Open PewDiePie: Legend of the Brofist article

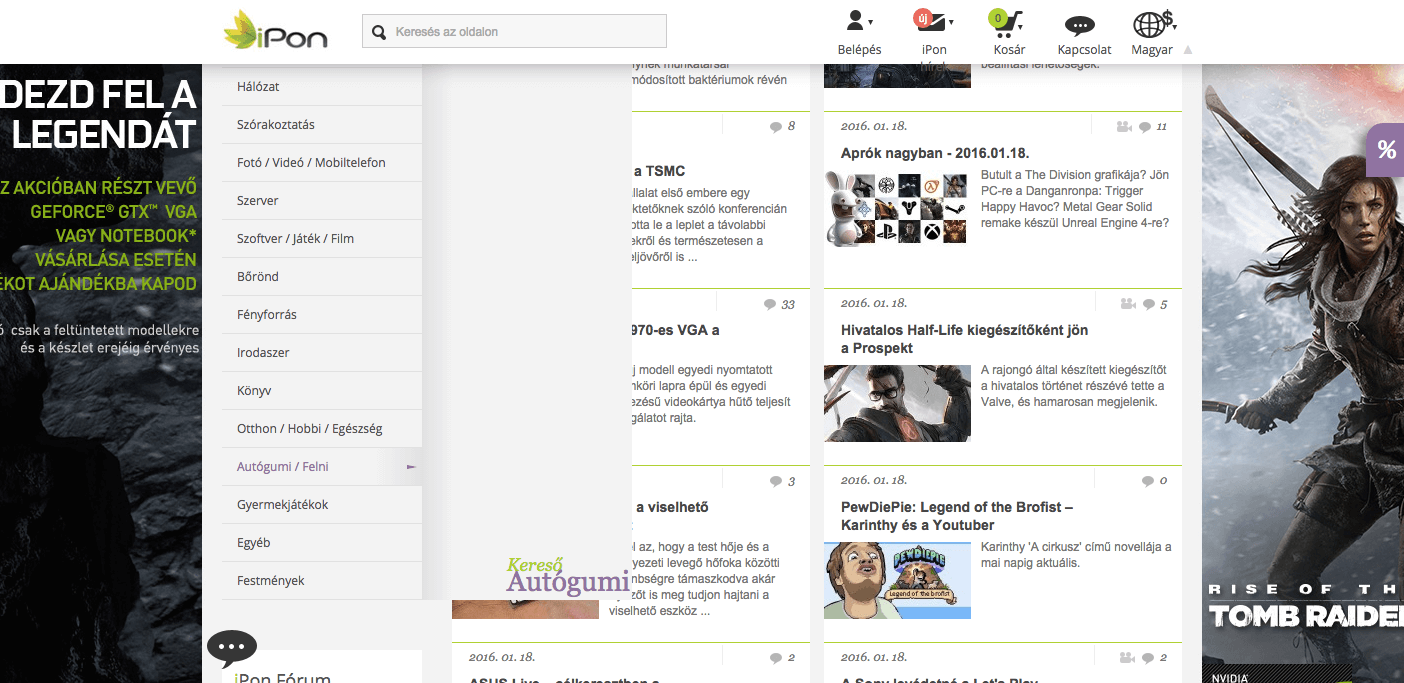[957, 516]
